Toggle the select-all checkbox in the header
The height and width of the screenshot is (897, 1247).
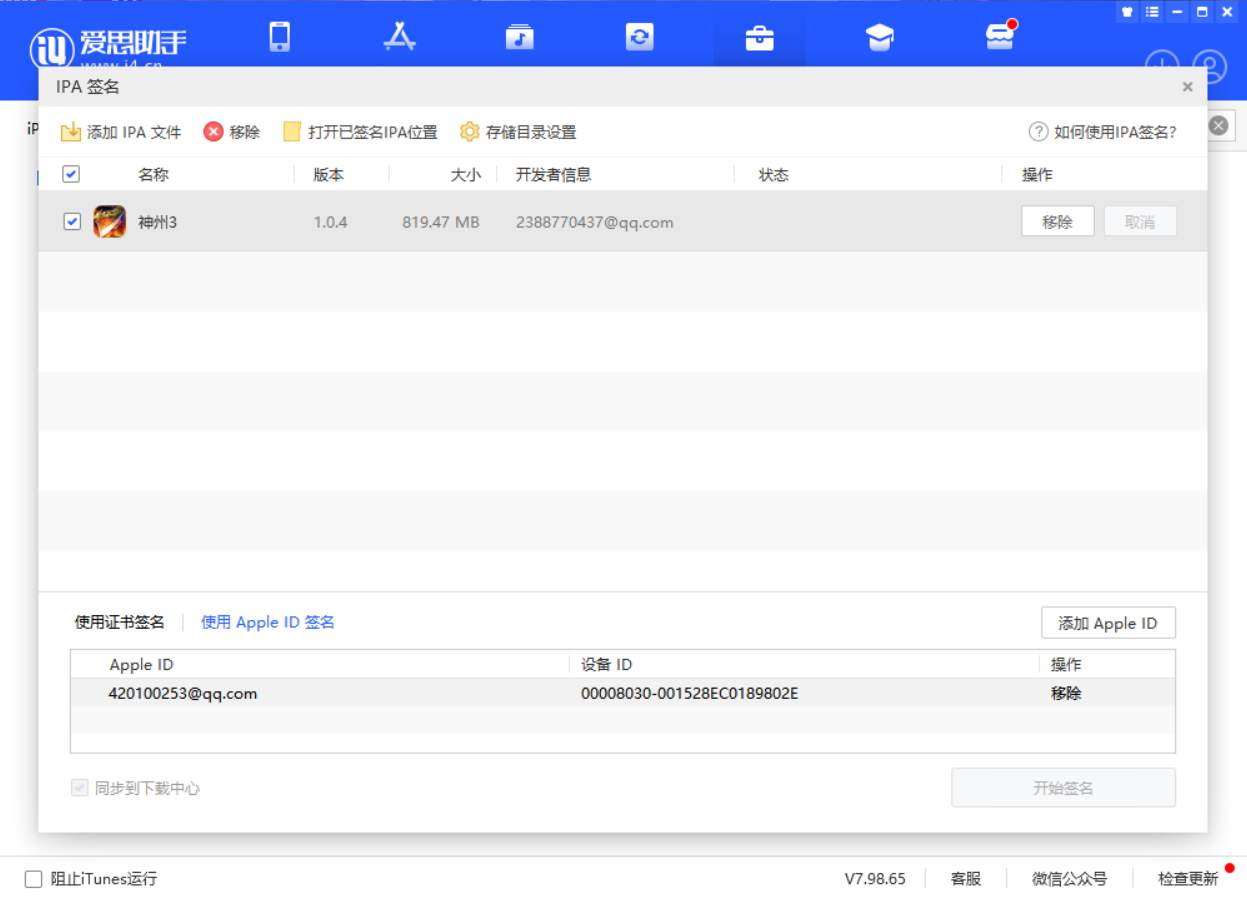(x=71, y=174)
